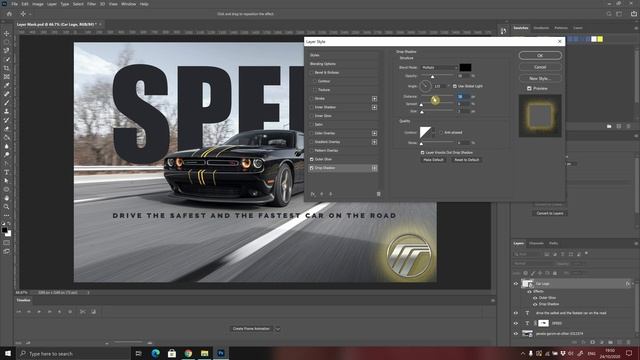Screen dimensions: 640x360
Task: Hide the Outer Glow effect in Layers
Action: (535, 298)
